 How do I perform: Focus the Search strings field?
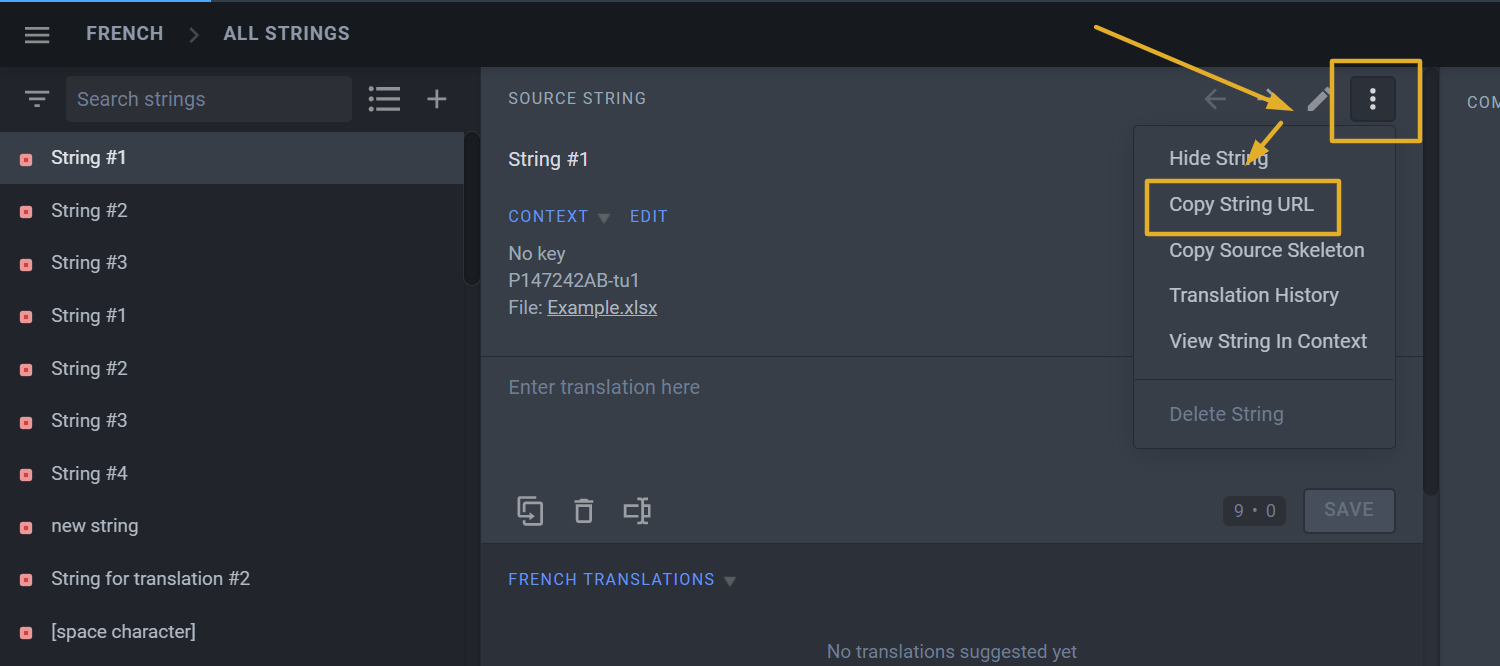tap(209, 99)
